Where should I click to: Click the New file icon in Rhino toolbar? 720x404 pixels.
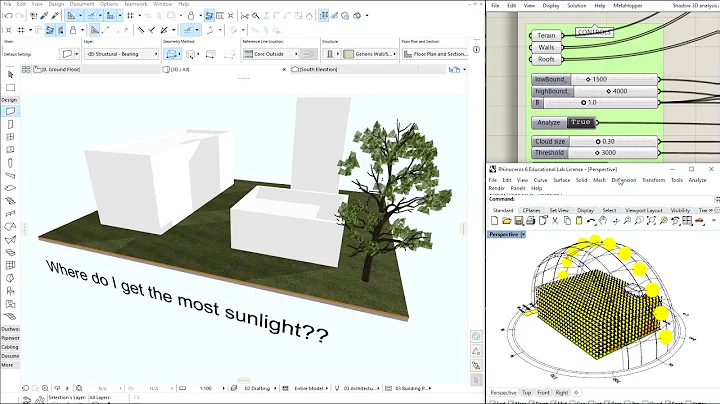[495, 221]
